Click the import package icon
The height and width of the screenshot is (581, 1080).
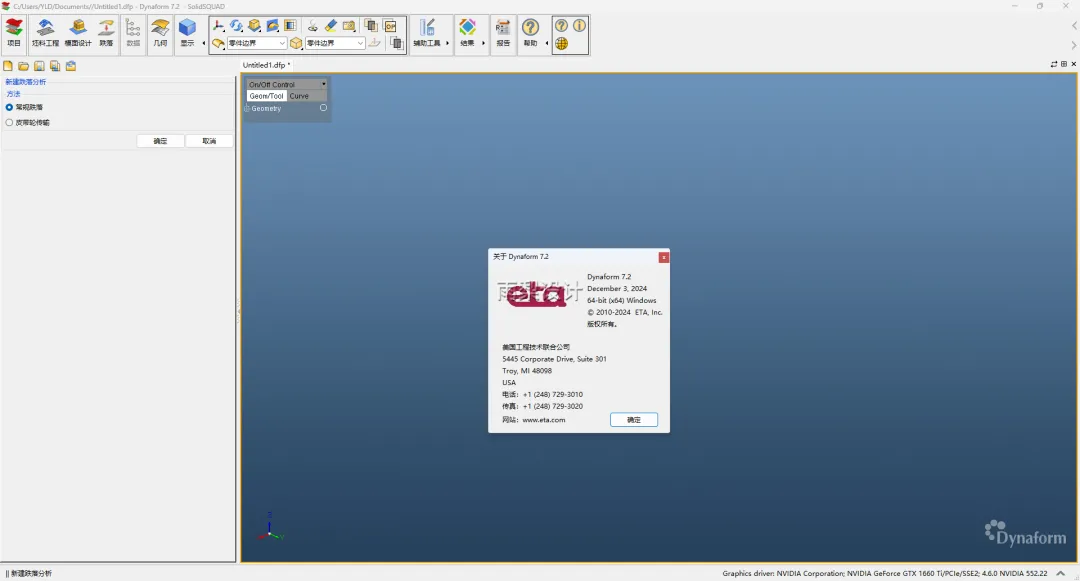[x=71, y=66]
